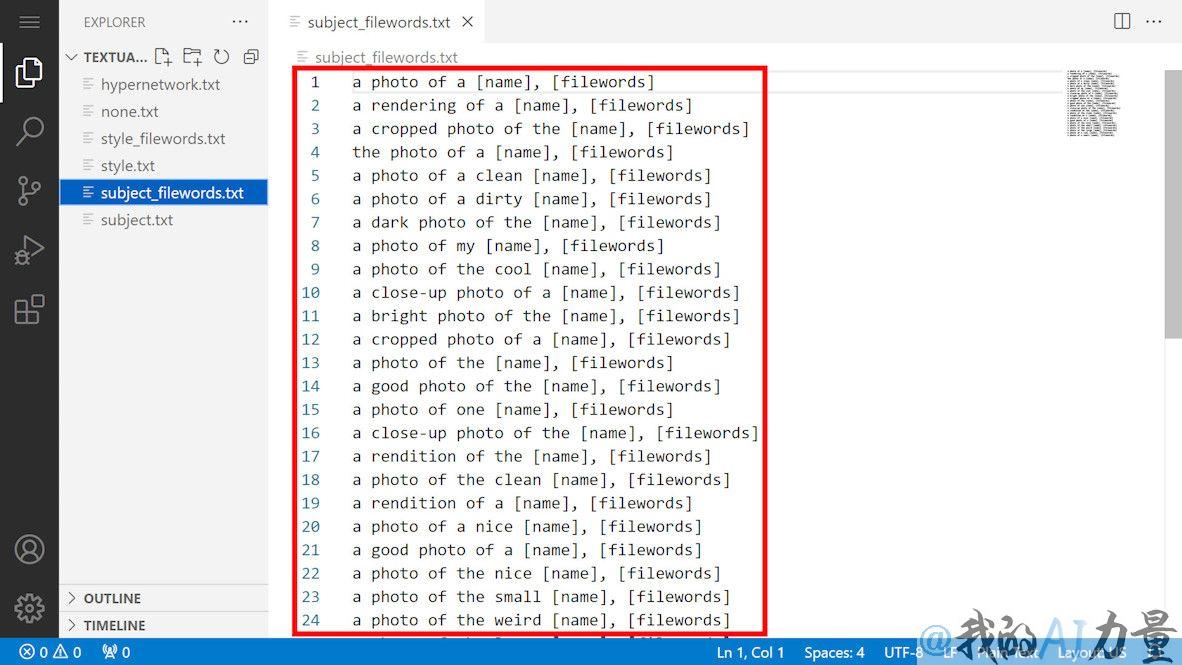Place cursor in 'a photo of one [name]' line
This screenshot has height=665, width=1182.
(513, 409)
